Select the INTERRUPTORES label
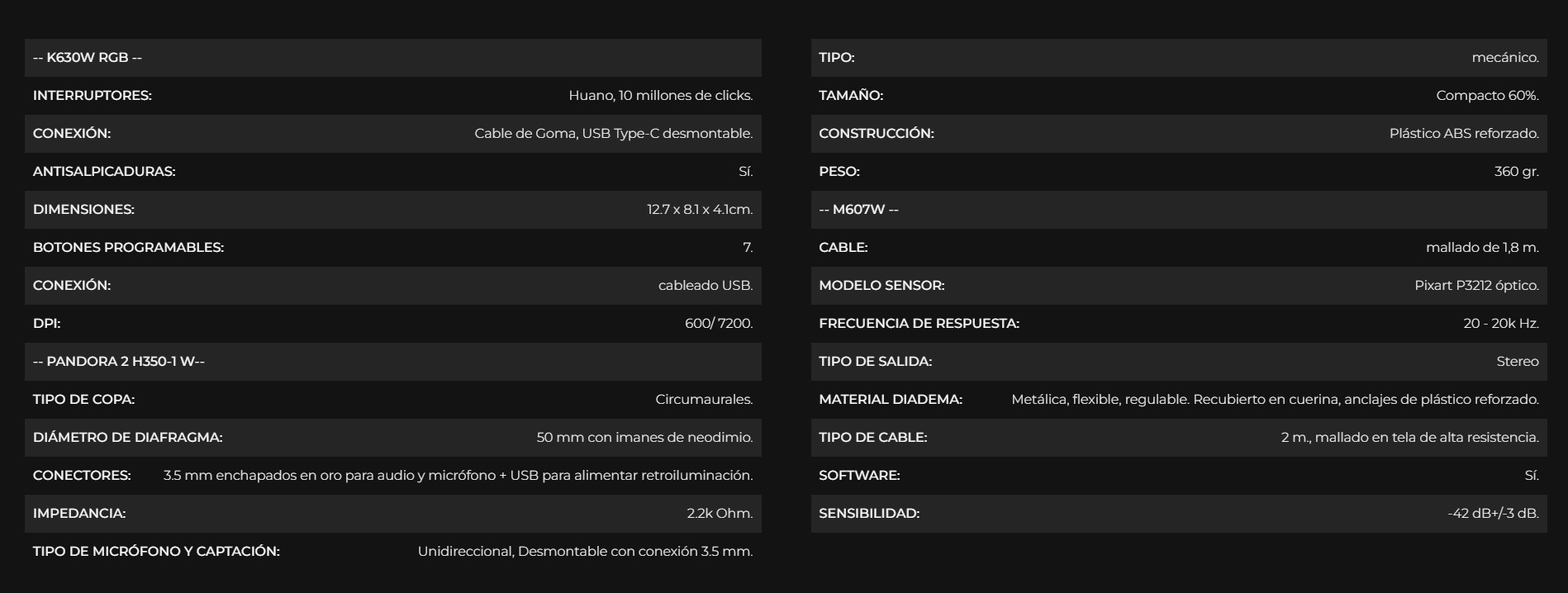 [x=93, y=96]
